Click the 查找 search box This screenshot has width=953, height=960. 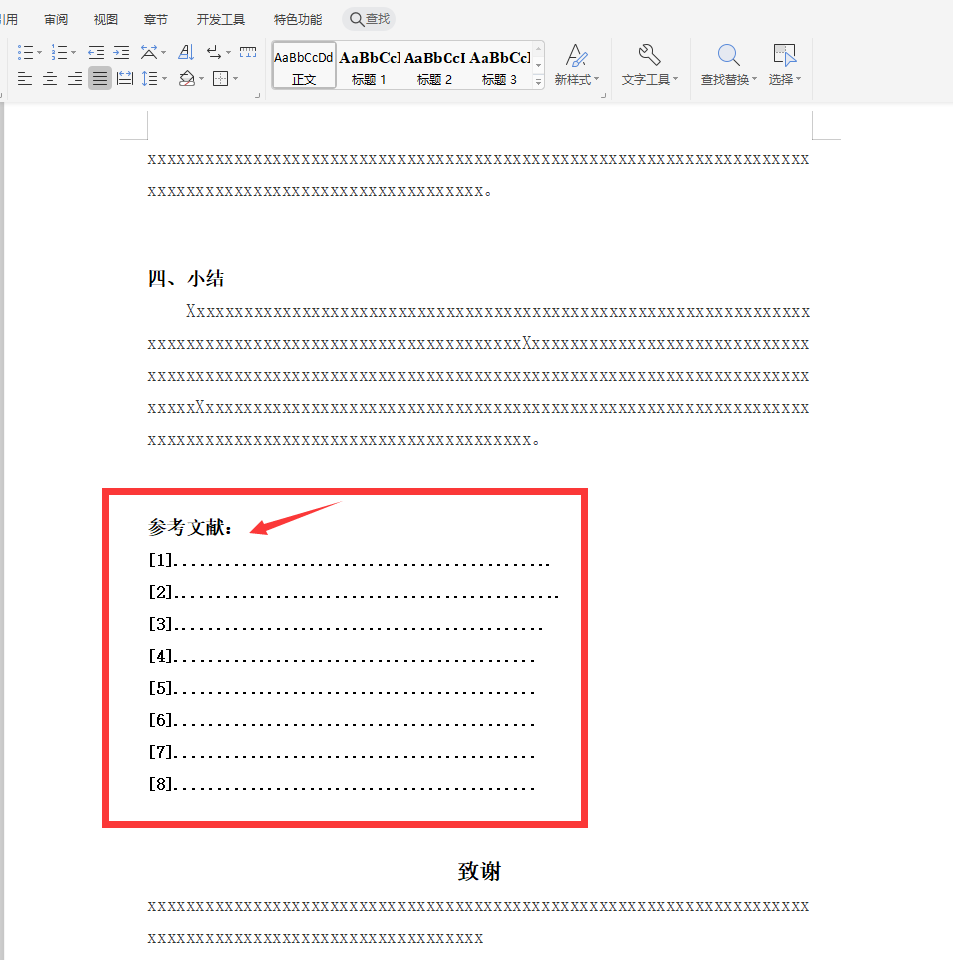pyautogui.click(x=369, y=19)
